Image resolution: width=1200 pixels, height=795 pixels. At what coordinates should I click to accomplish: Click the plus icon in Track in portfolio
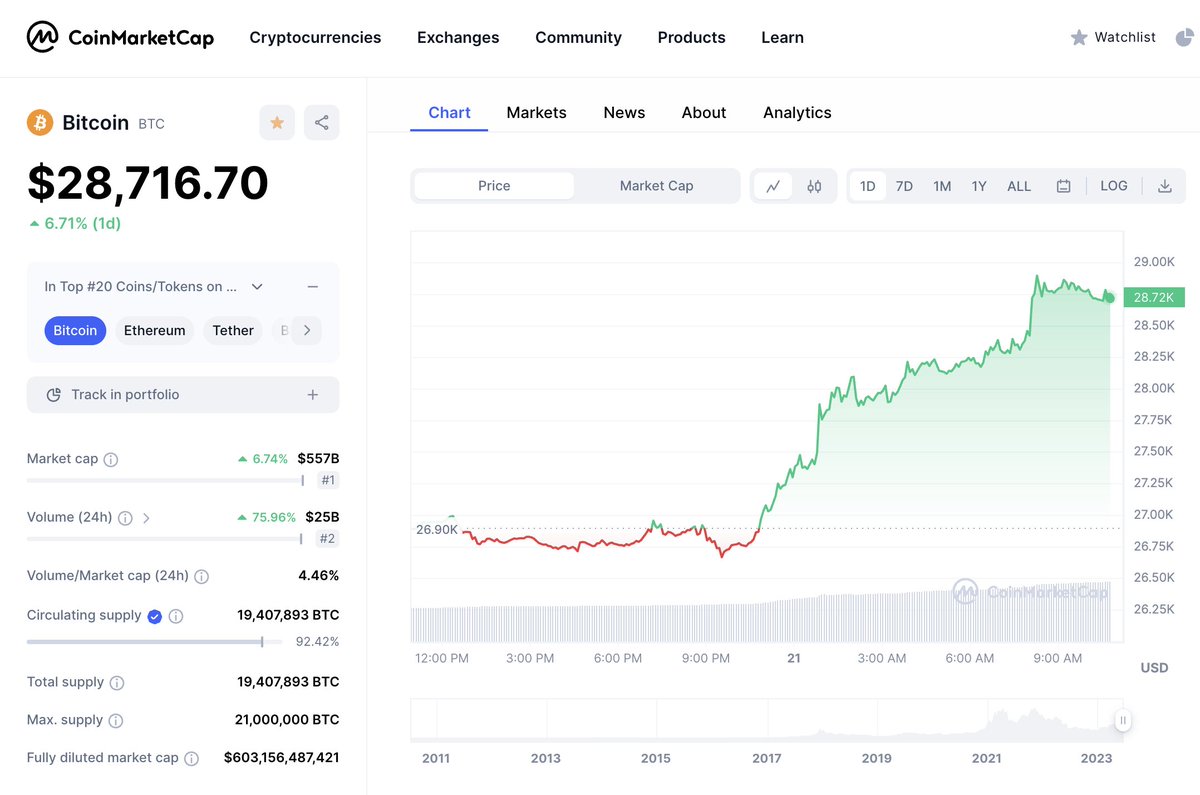tap(313, 395)
